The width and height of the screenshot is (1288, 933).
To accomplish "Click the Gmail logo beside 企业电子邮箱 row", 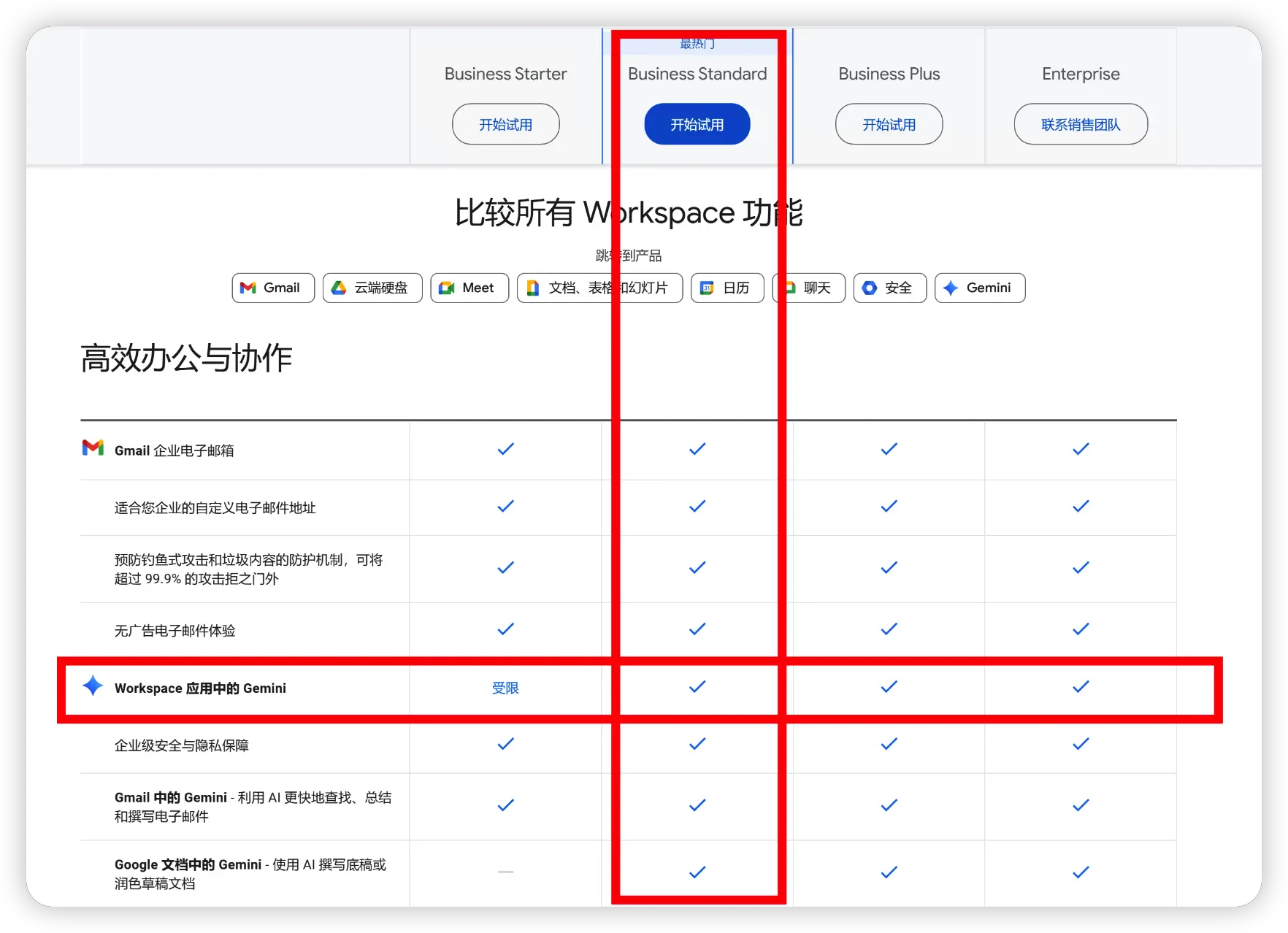I will [x=92, y=448].
